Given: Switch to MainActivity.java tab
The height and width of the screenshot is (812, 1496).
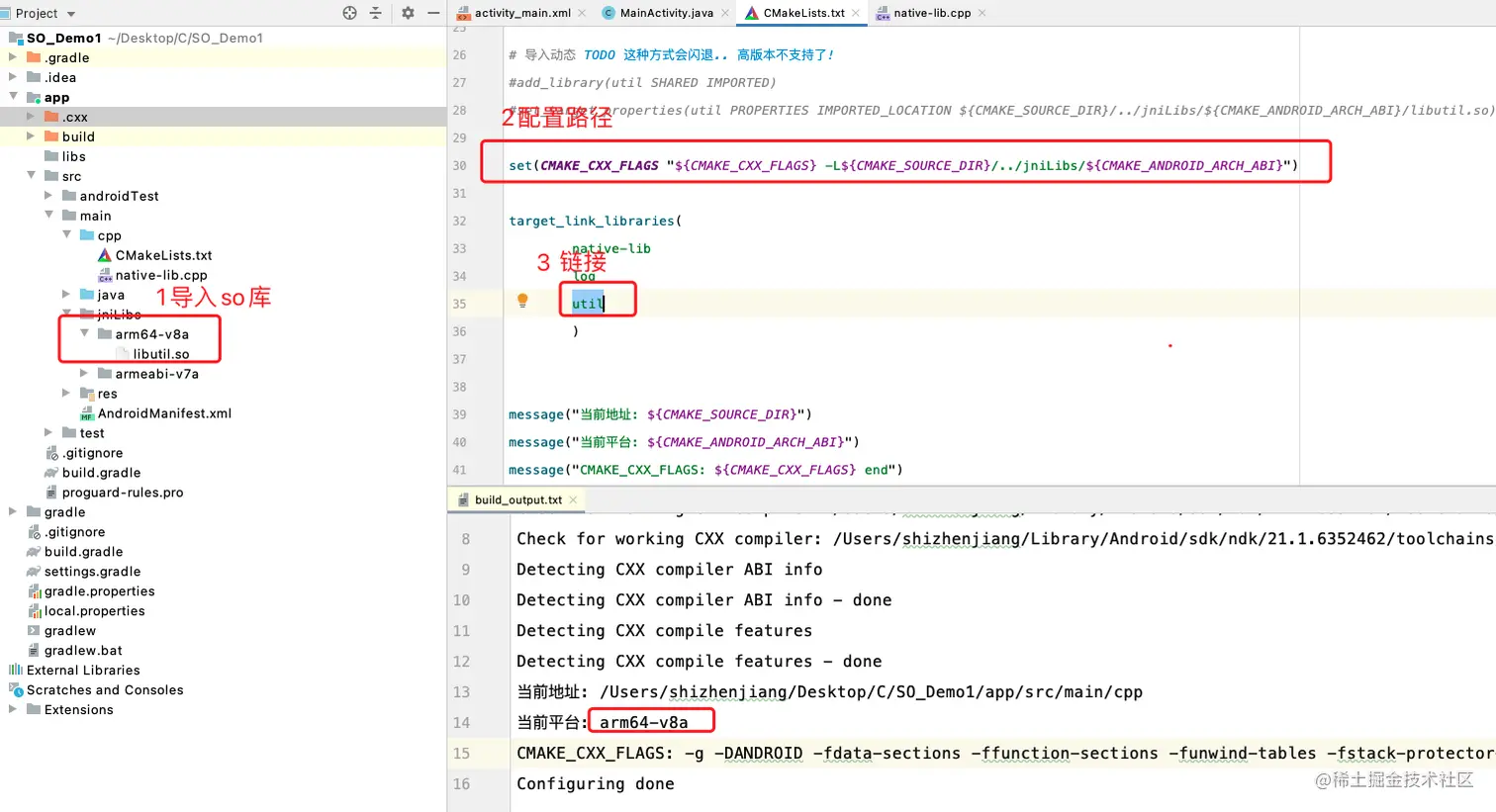Looking at the screenshot, I should (666, 13).
